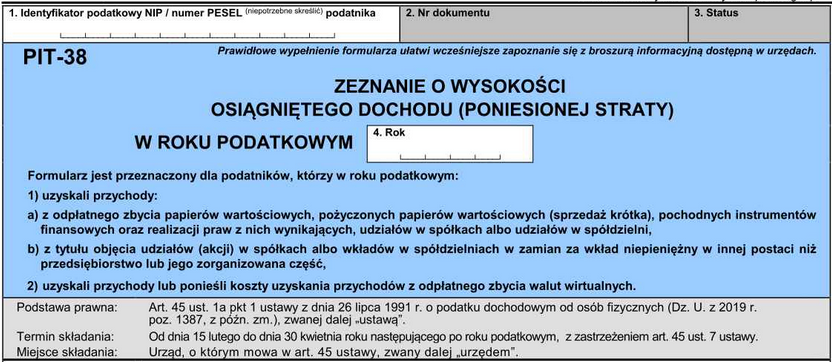
Task: Focus the Rok year input box
Action: point(450,144)
